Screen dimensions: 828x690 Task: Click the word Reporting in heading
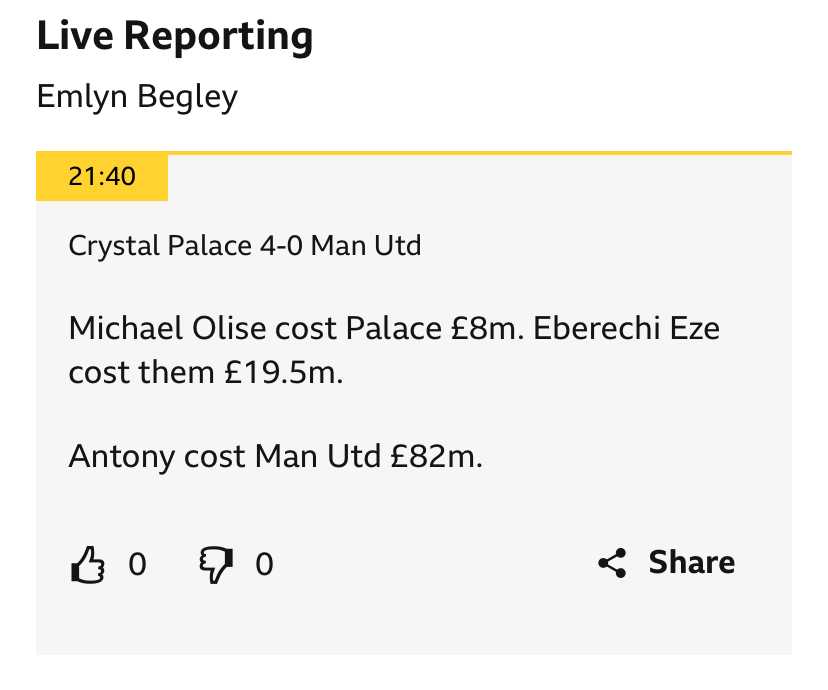pos(219,37)
